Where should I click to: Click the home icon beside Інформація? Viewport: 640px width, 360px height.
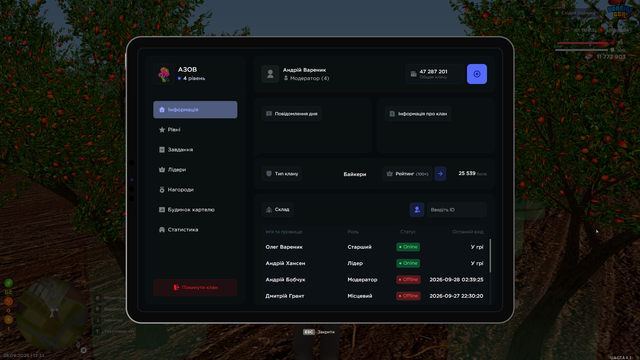tap(162, 110)
